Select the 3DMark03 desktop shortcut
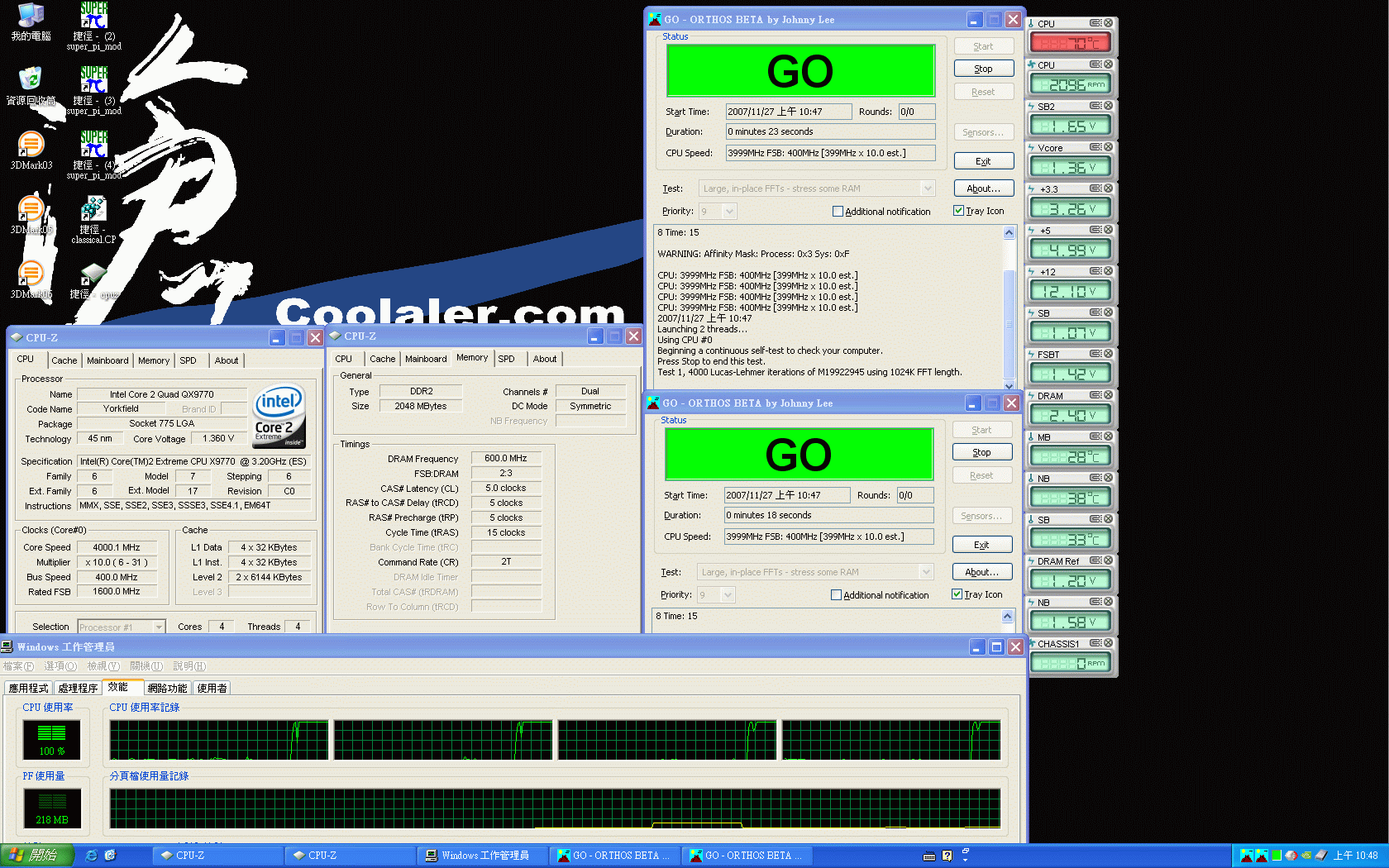Viewport: 1389px width, 868px height. [x=31, y=150]
